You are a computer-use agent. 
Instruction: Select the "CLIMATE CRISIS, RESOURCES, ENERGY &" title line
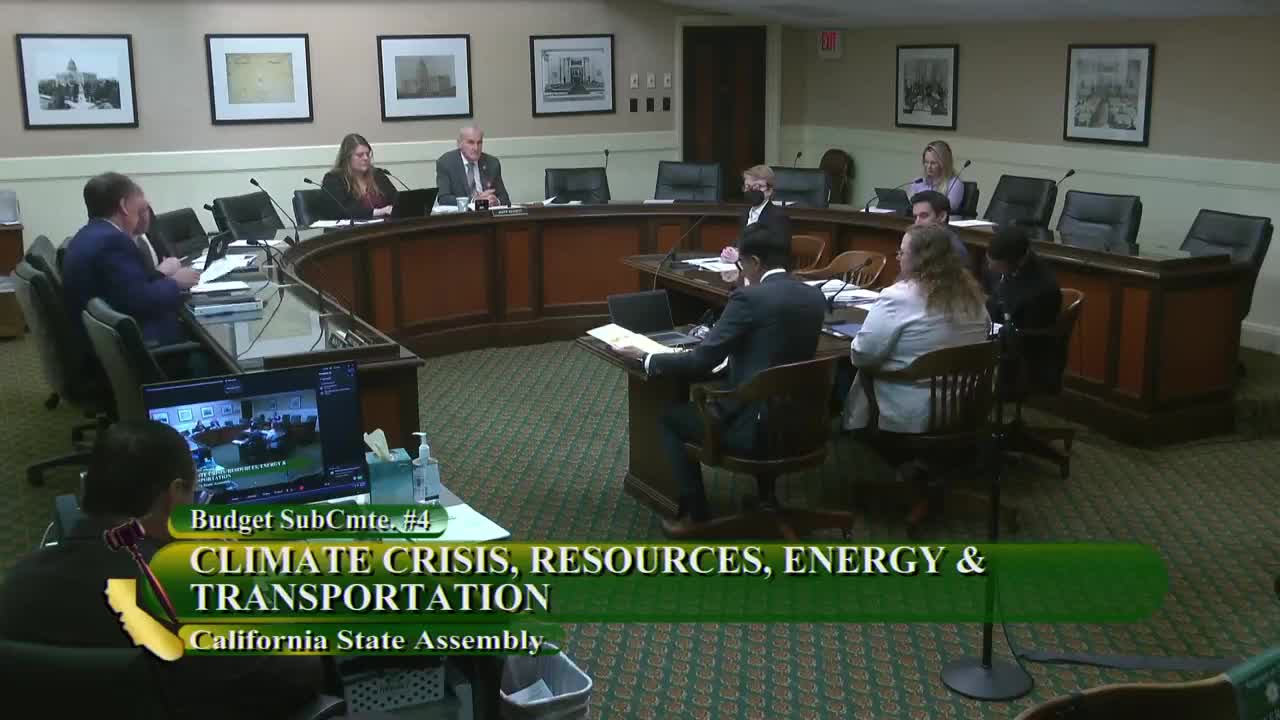588,561
